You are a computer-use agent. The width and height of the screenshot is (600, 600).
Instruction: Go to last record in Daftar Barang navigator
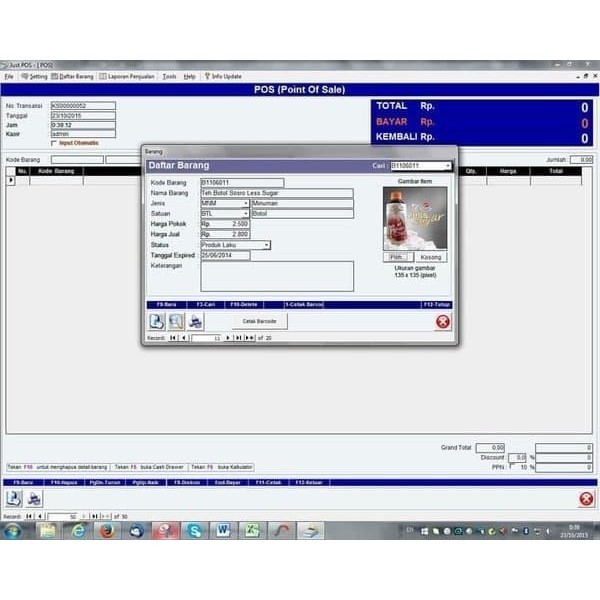238,338
